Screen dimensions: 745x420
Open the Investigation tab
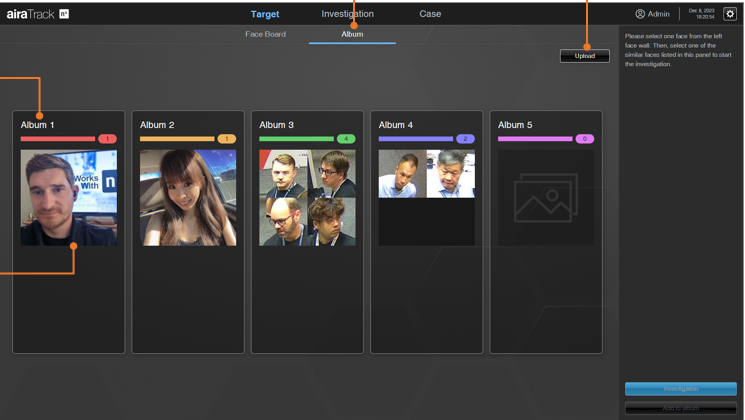pyautogui.click(x=347, y=14)
